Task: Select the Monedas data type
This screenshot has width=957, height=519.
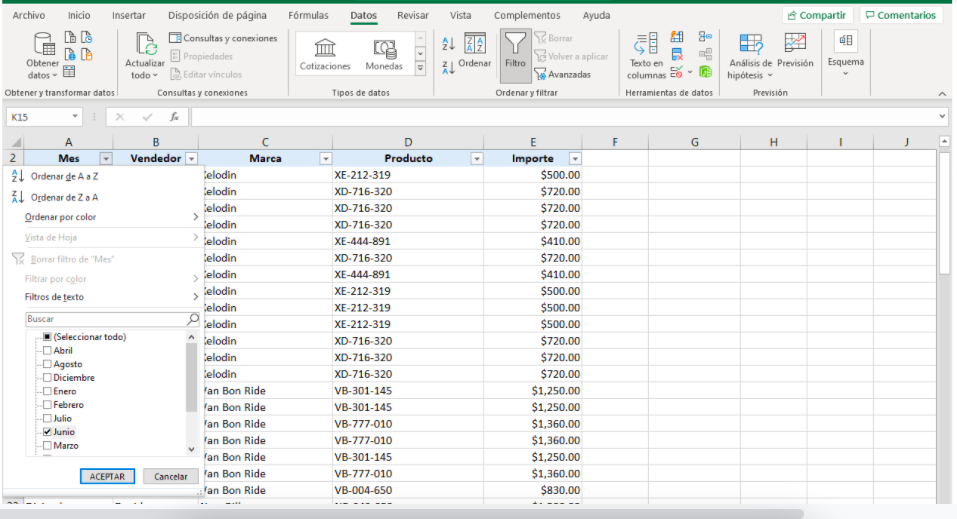Action: 384,54
